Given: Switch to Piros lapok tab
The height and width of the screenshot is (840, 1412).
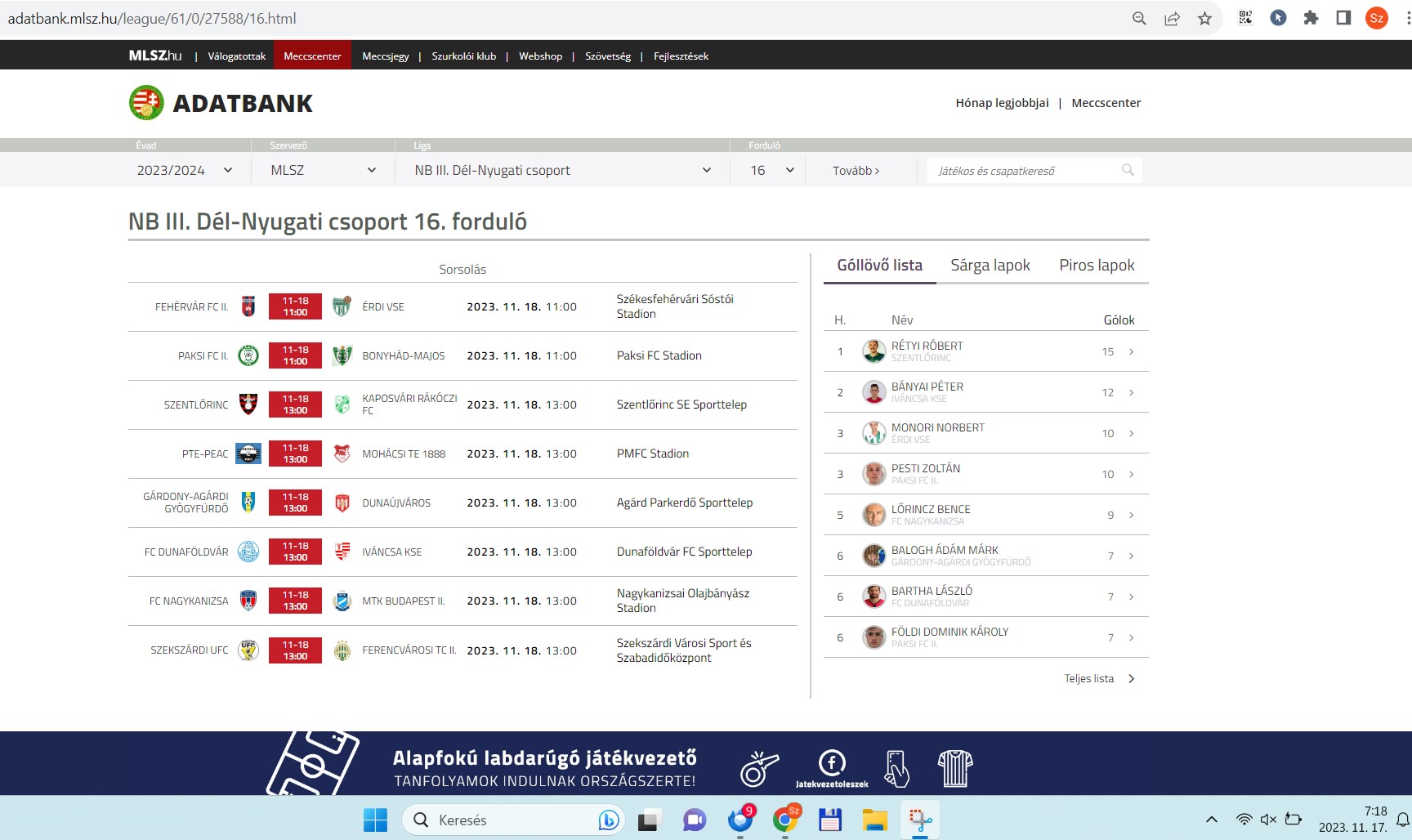Looking at the screenshot, I should point(1097,265).
